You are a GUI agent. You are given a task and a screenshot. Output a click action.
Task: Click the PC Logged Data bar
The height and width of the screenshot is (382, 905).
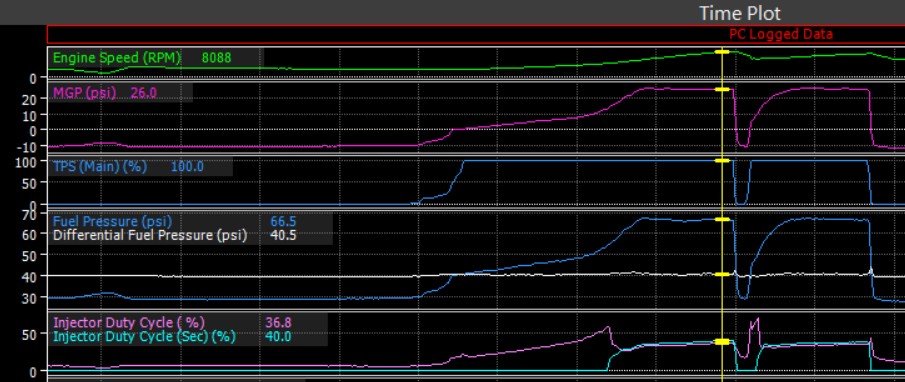[476, 34]
